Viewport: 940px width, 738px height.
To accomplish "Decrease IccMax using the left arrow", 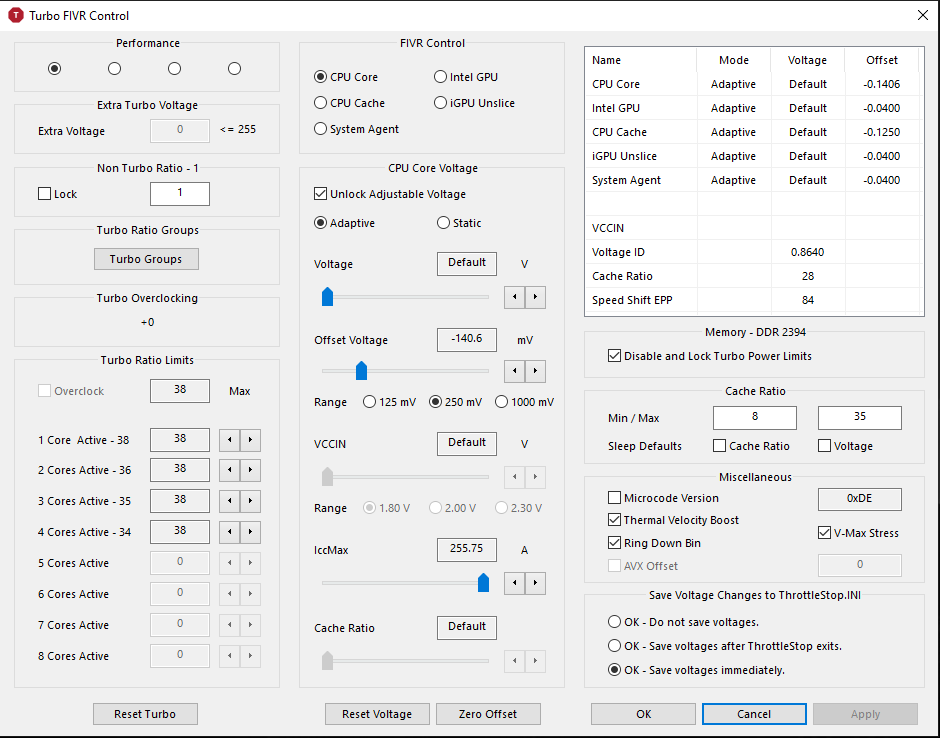I will click(514, 582).
